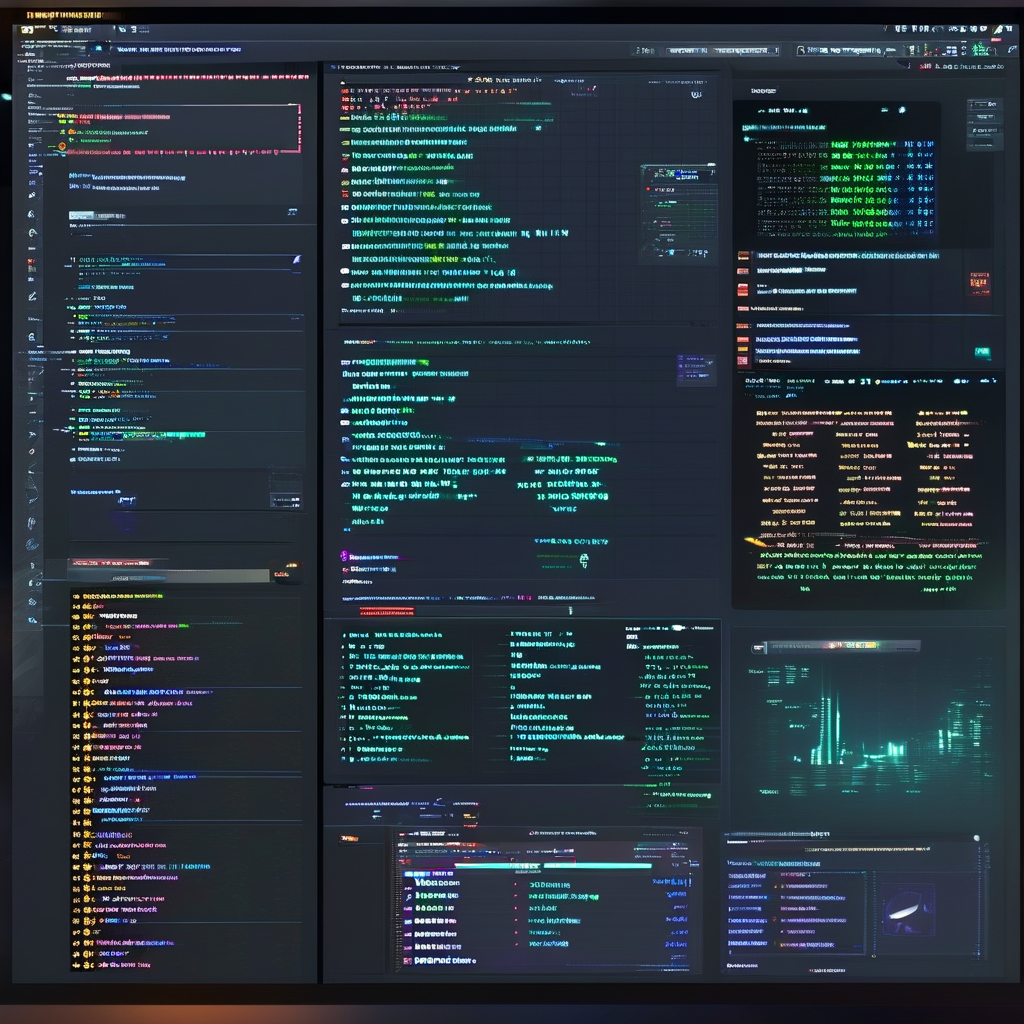The height and width of the screenshot is (1024, 1024).
Task: Click the purple circle icon in the center panel
Action: click(344, 556)
